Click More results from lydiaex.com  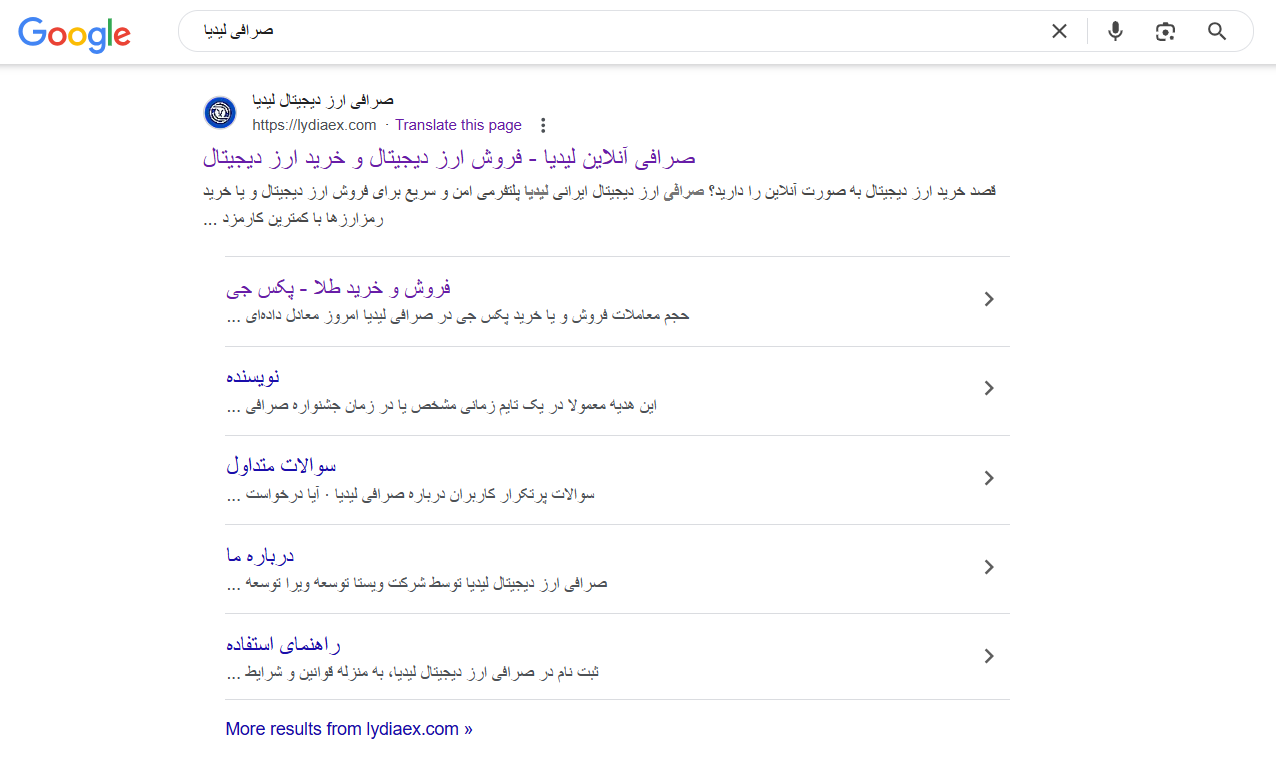(349, 729)
